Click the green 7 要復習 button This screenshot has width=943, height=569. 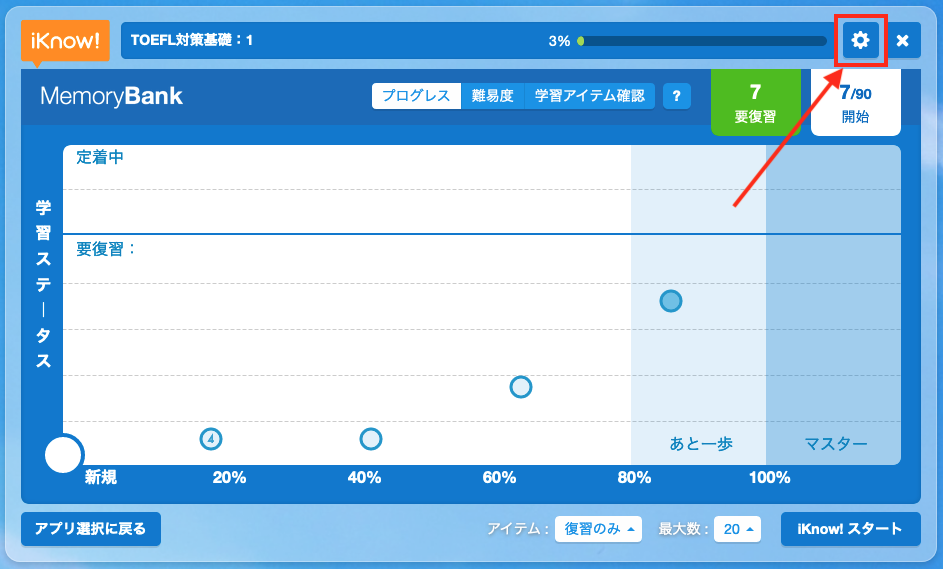click(x=755, y=102)
